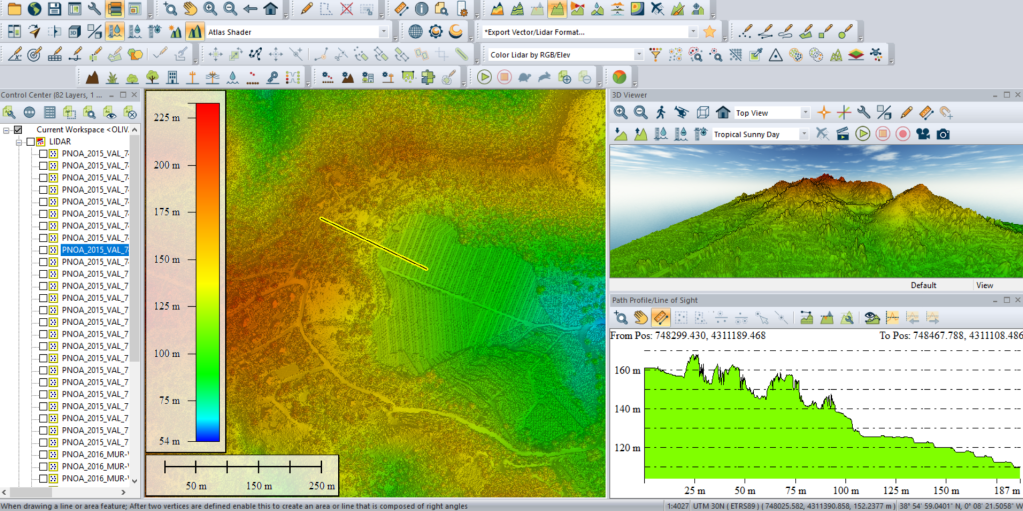Click the elevation color legend bar
Screen dimensions: 1023x511
(x=208, y=271)
